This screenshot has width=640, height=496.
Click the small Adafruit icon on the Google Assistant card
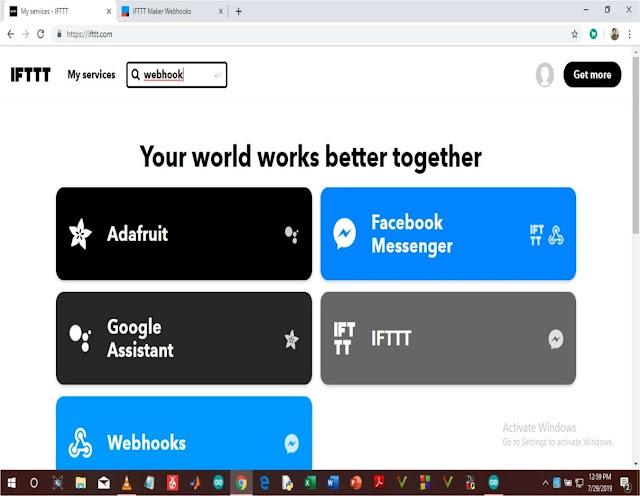point(291,339)
